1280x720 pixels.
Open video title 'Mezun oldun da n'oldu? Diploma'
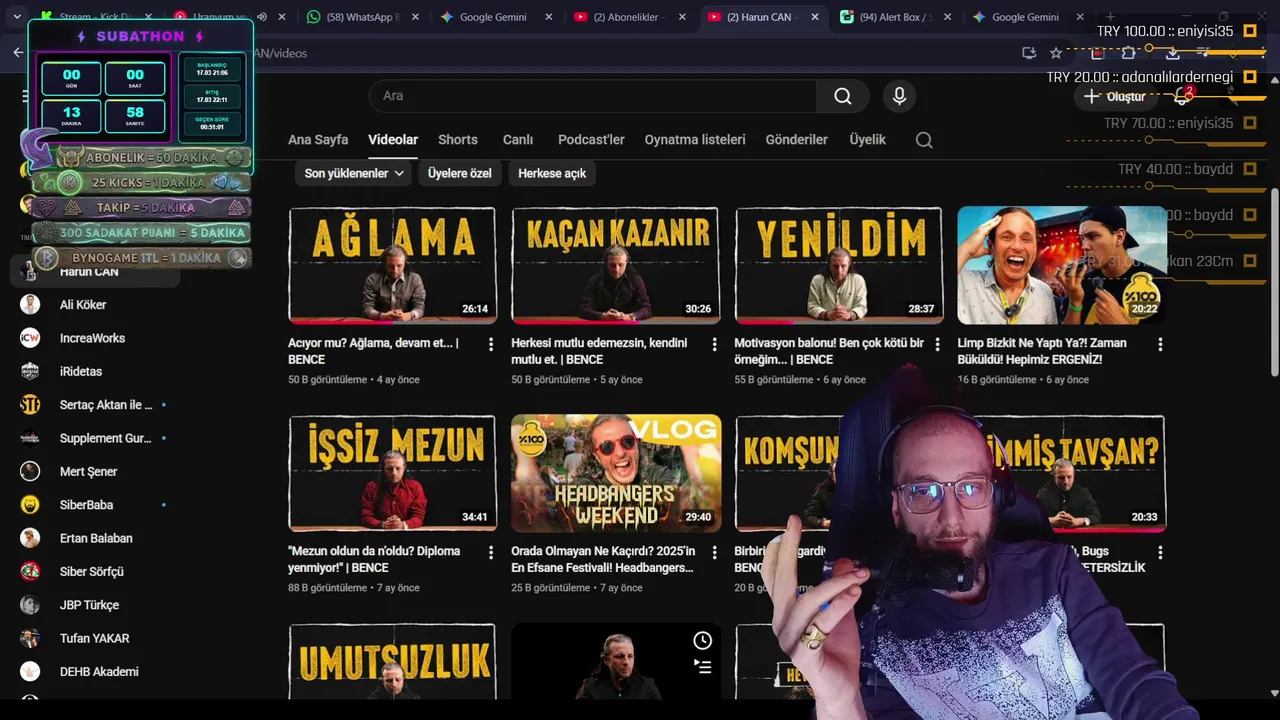coord(374,559)
